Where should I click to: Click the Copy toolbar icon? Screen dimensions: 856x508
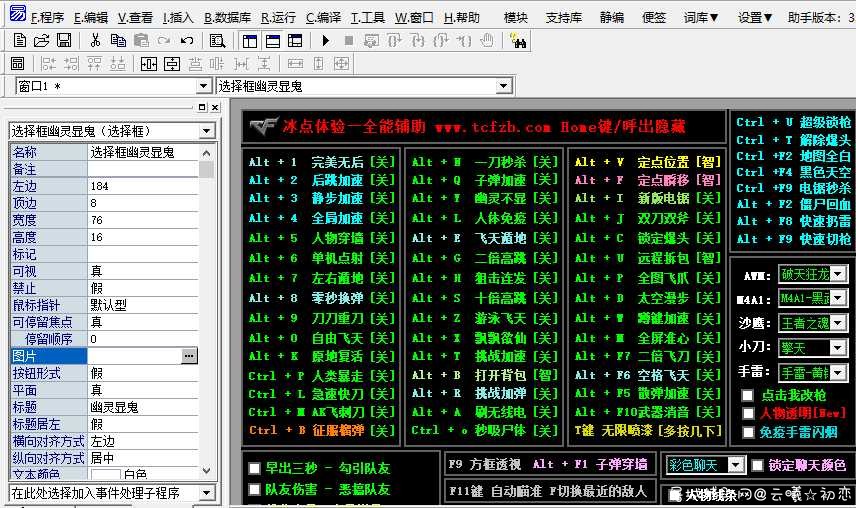(118, 40)
